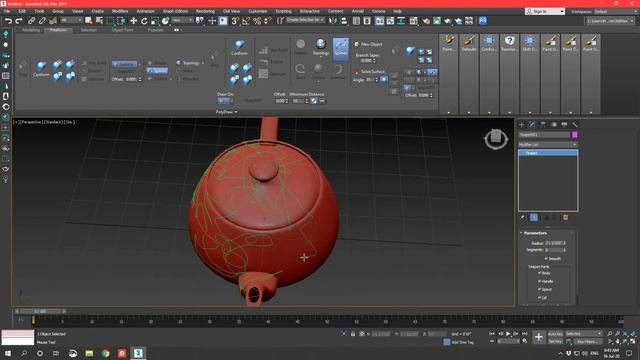640x360 pixels.
Task: Click the Transform question-mark preset
Action: [x=509, y=43]
